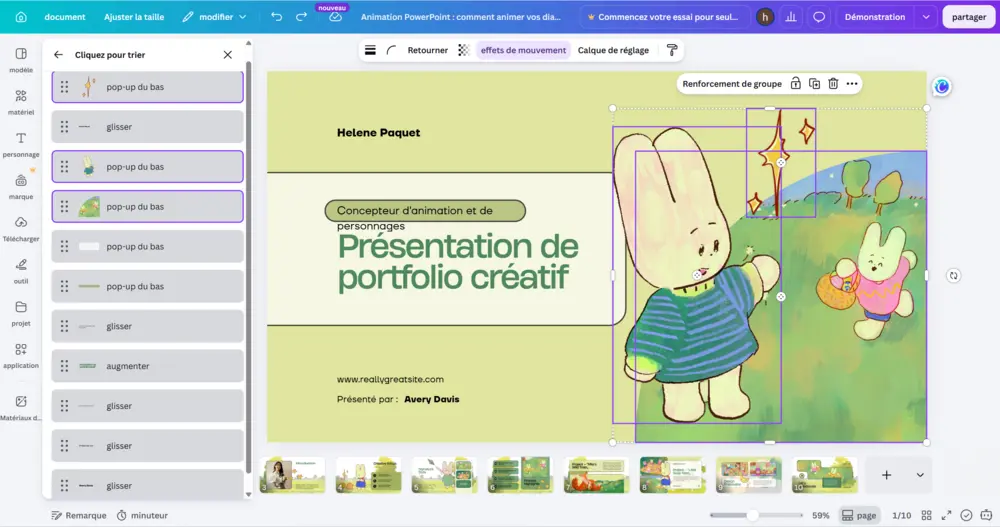Viewport: 1000px width, 527px height.
Task: Click the copy style paint roller icon
Action: point(672,50)
